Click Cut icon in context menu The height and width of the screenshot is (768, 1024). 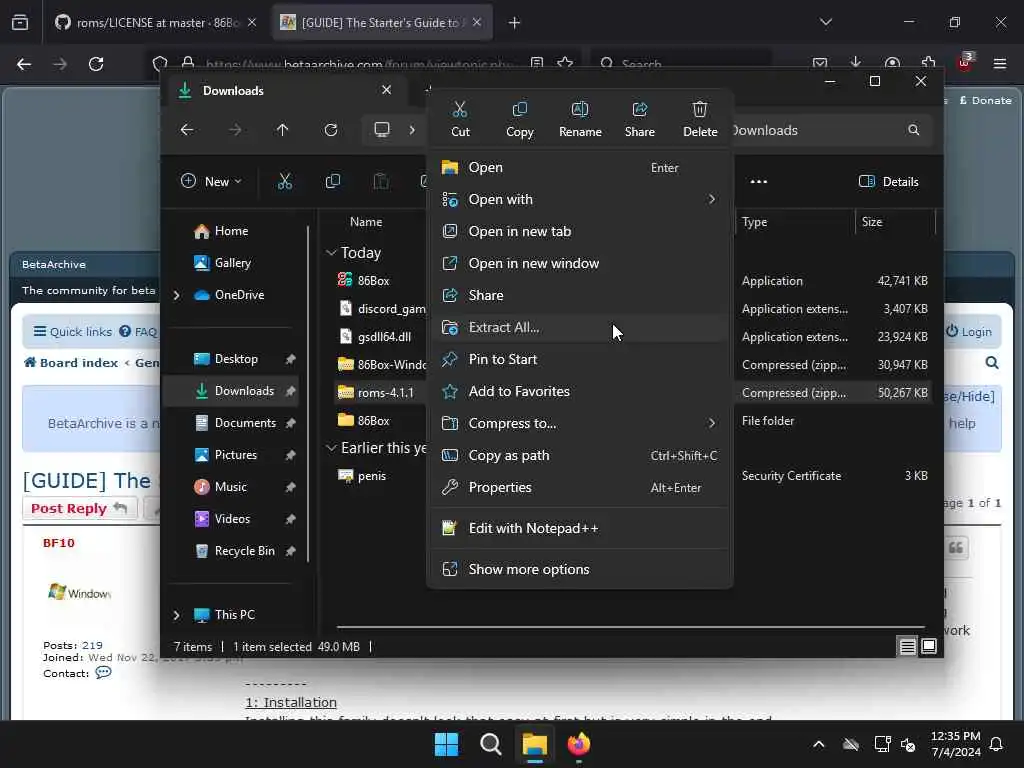[460, 119]
